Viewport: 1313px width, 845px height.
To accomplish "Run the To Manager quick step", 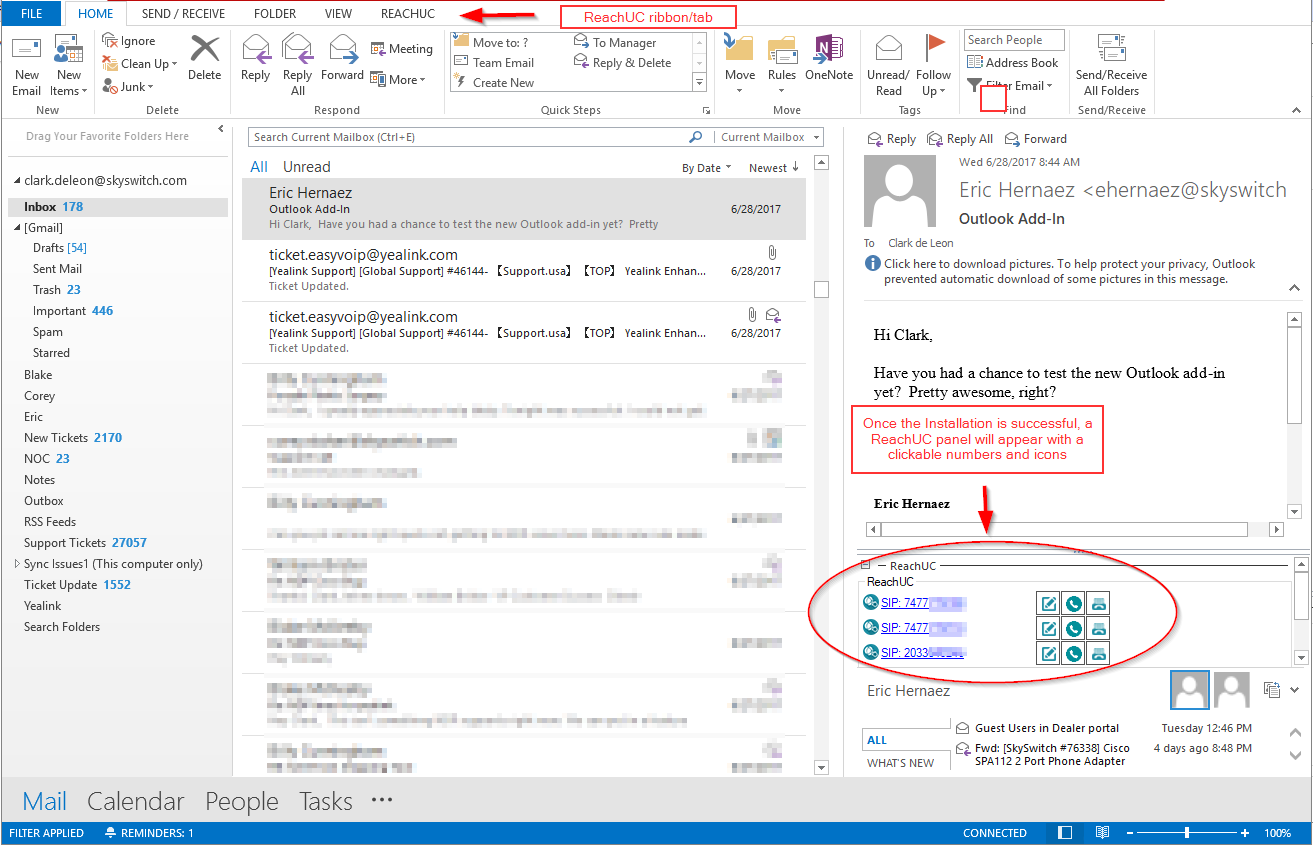I will 616,42.
